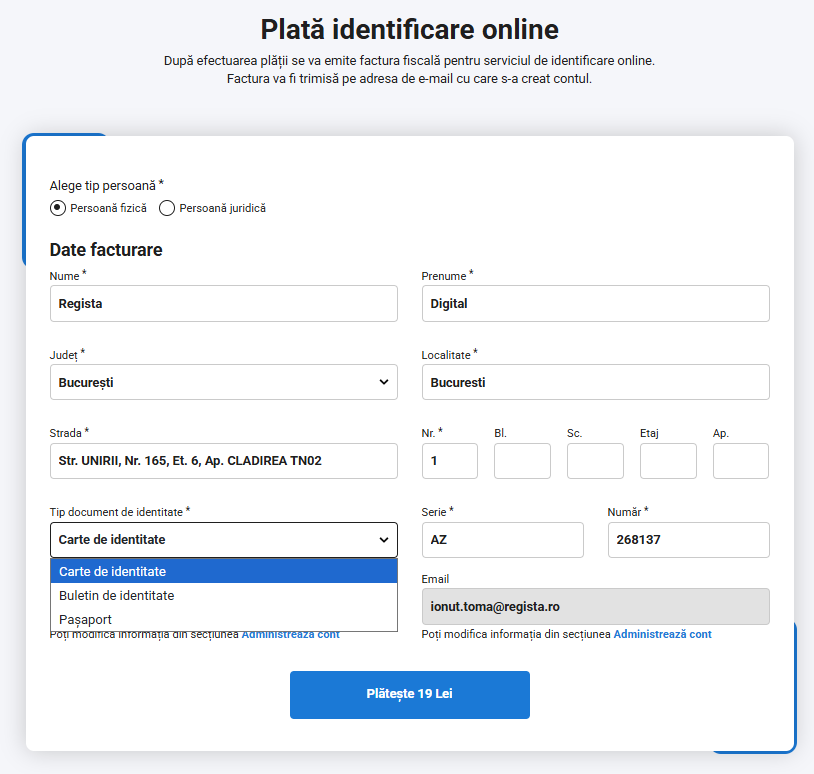Click the Bl. input field
This screenshot has height=774, width=814.
tap(522, 461)
